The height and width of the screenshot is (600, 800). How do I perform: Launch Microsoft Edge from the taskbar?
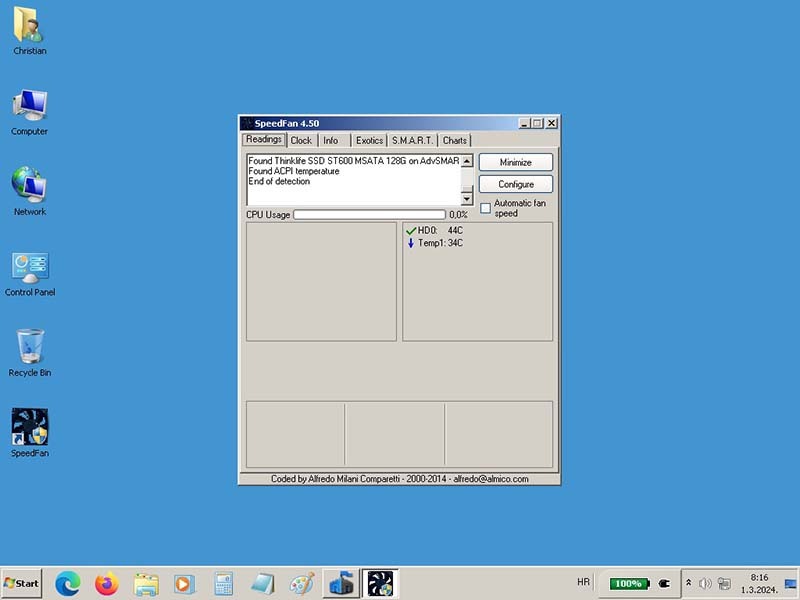pyautogui.click(x=68, y=583)
